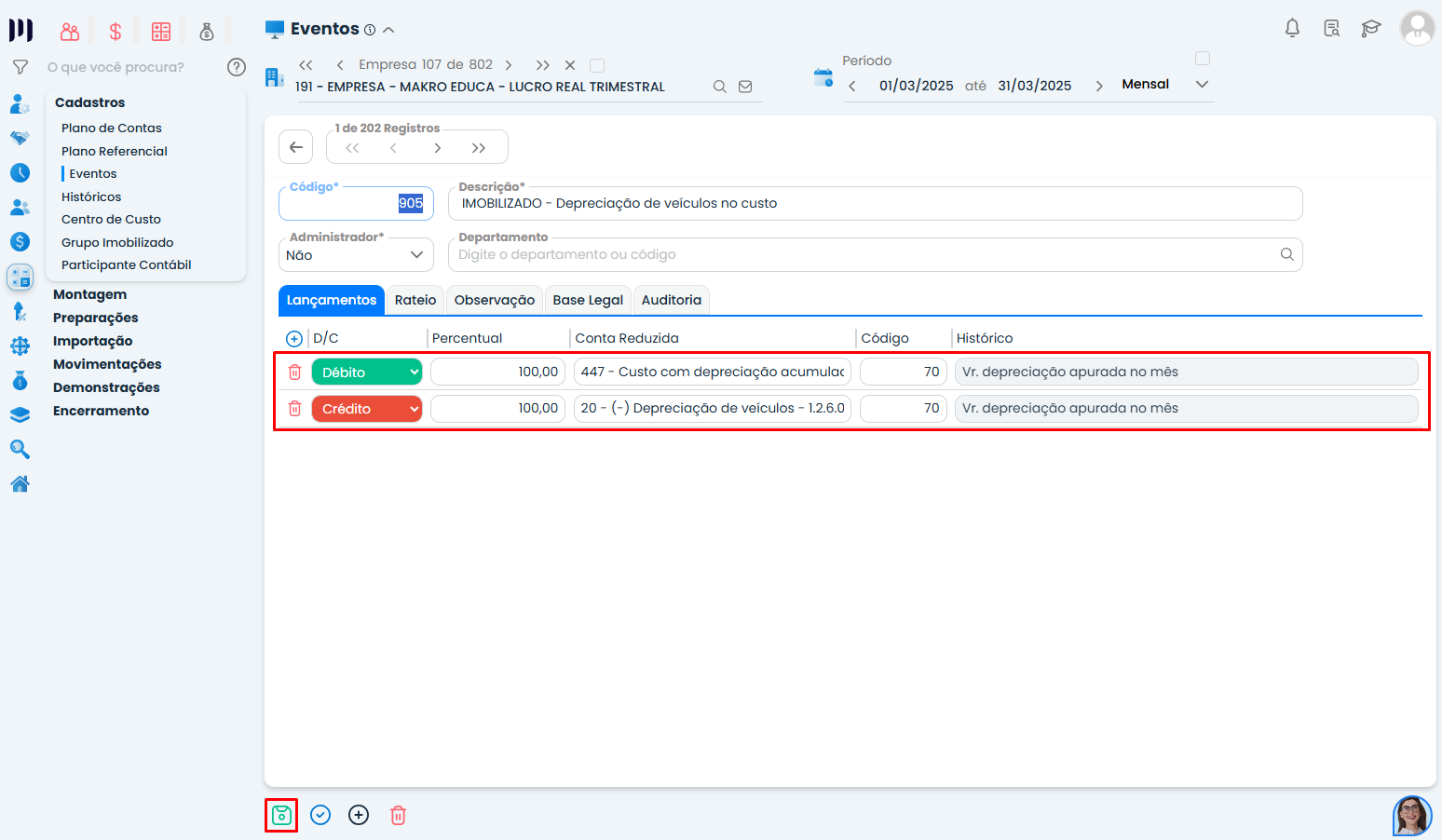The height and width of the screenshot is (840, 1442).
Task: Click the help question mark icon
Action: point(237,67)
